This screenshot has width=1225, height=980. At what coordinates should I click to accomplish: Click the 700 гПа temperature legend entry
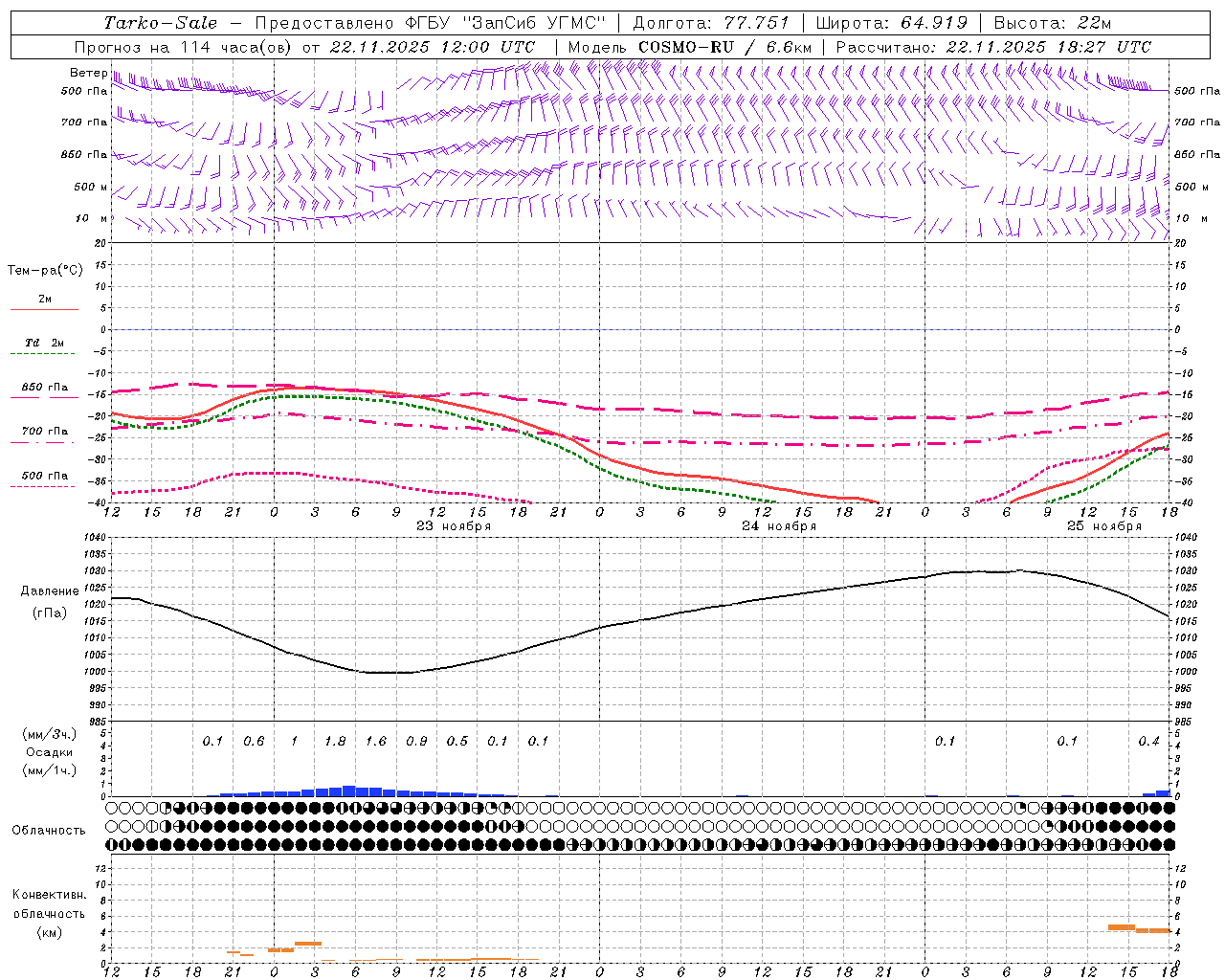click(44, 432)
